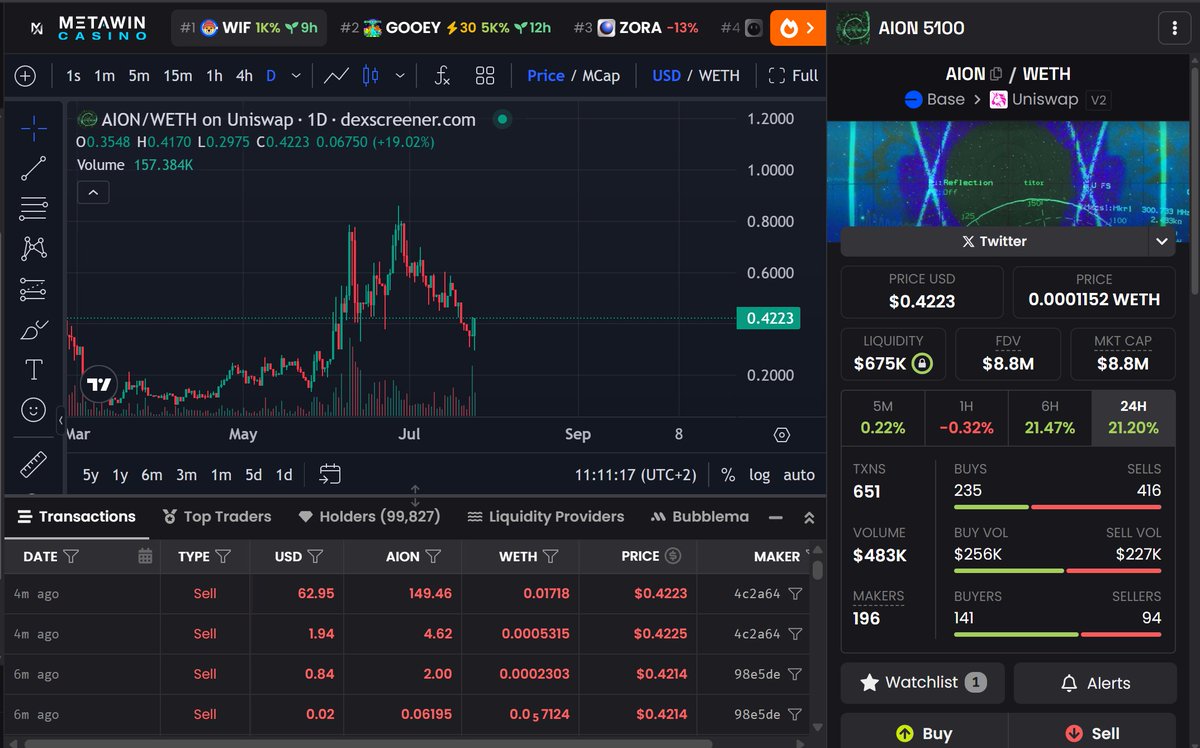Image resolution: width=1200 pixels, height=748 pixels.
Task: Collapse the left drawing toolbar arrow
Action: pyautogui.click(x=60, y=420)
